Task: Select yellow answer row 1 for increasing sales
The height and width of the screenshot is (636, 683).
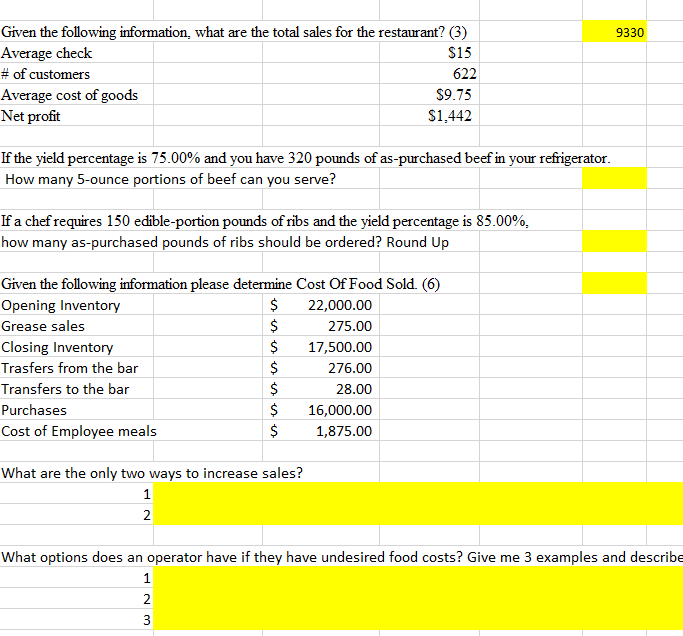Action: pyautogui.click(x=418, y=493)
